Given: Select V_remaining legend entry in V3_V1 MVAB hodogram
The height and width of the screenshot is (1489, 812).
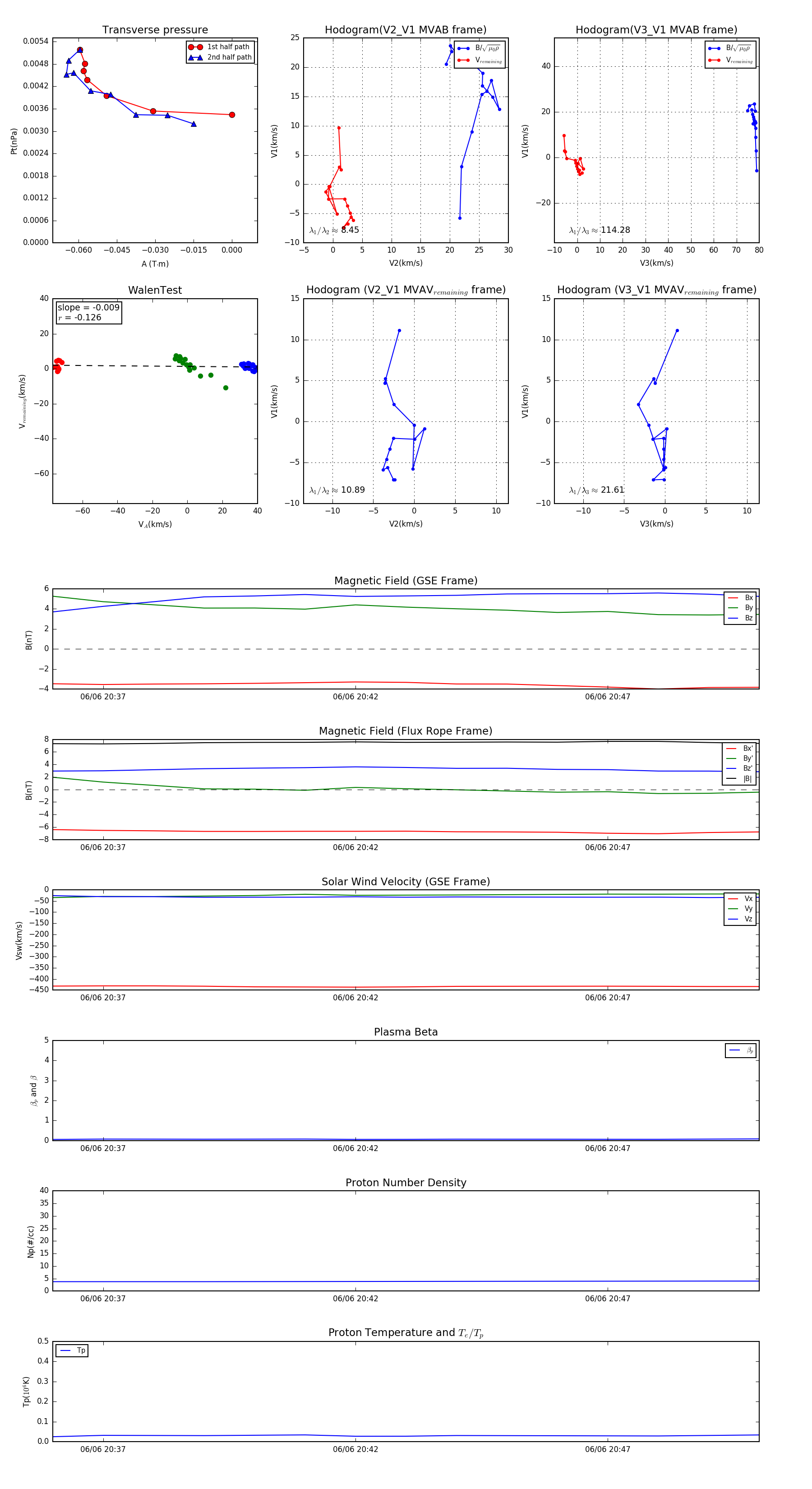Looking at the screenshot, I should pyautogui.click(x=730, y=60).
